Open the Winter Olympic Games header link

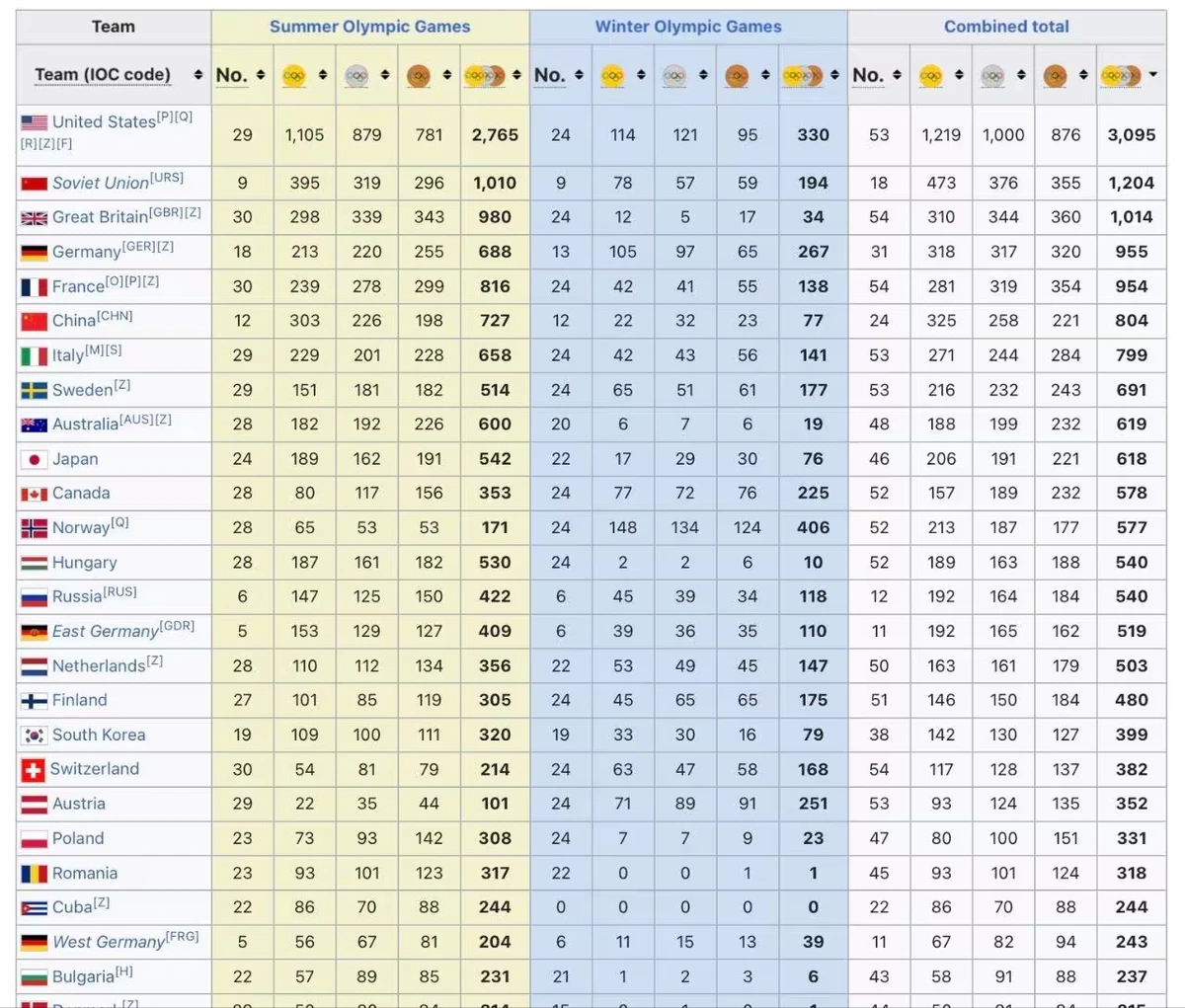click(687, 27)
